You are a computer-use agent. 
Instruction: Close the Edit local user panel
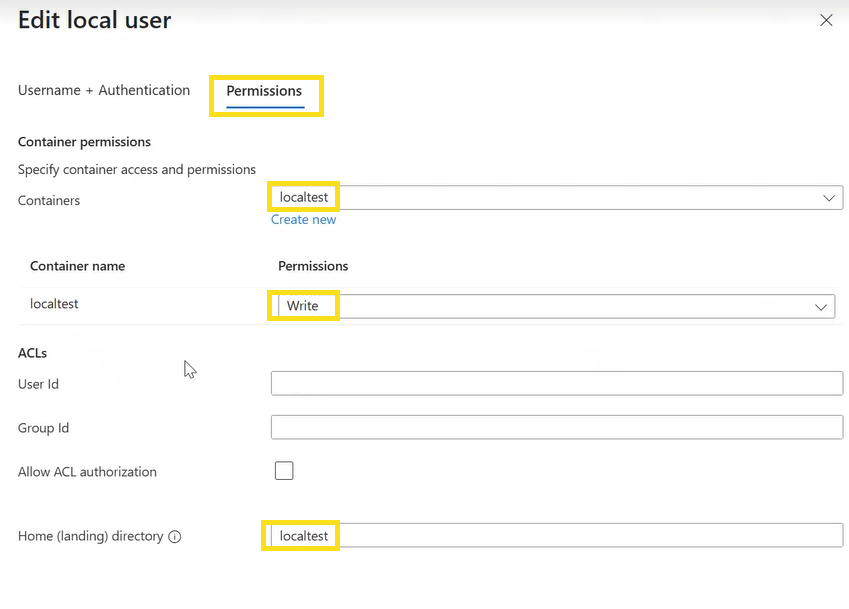[x=826, y=20]
